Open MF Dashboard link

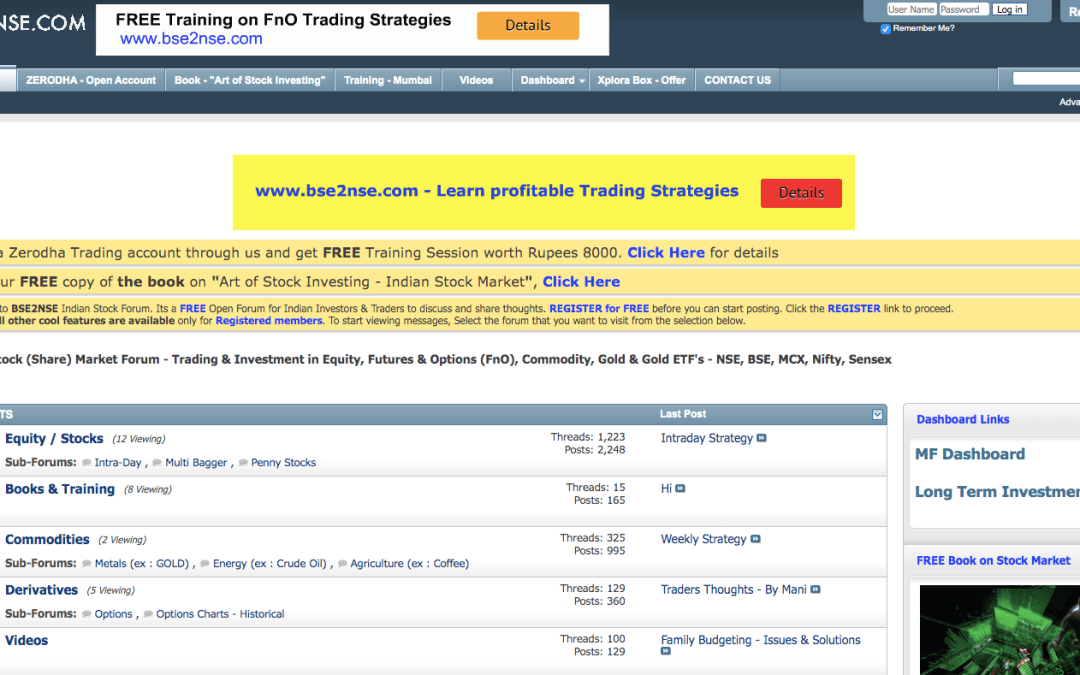(969, 454)
